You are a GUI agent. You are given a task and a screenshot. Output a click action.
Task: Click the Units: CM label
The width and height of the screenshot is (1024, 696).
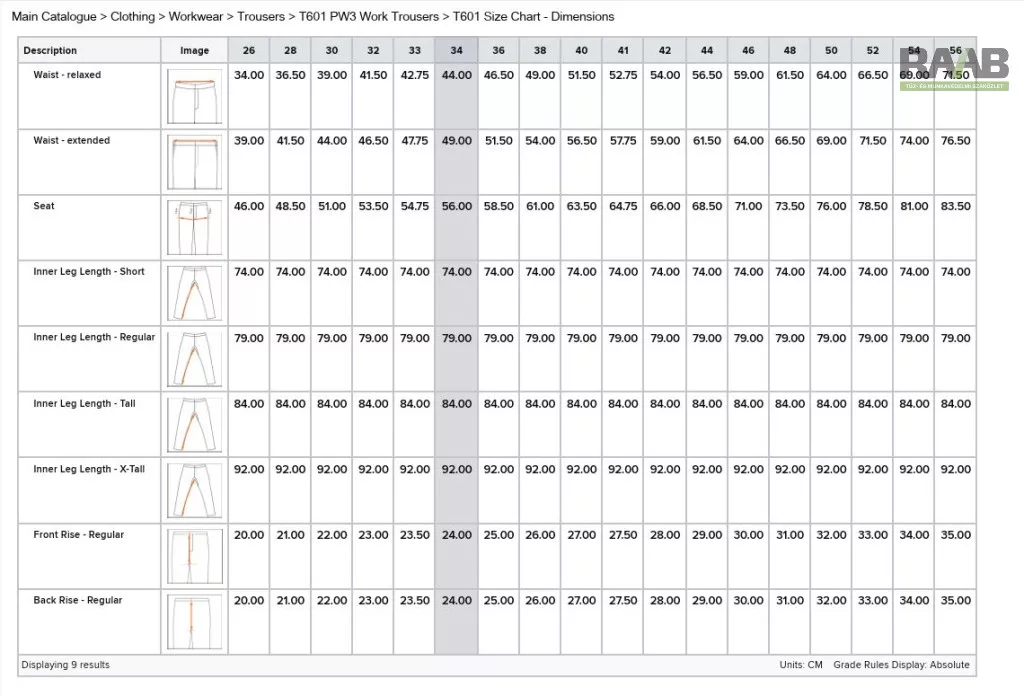point(801,665)
